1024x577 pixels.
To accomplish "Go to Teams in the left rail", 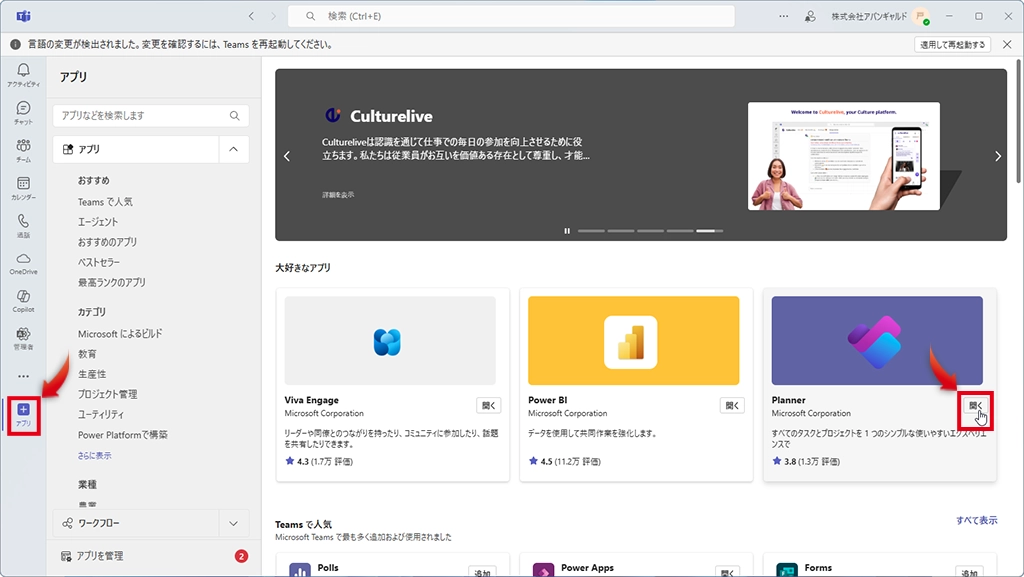I will tap(23, 150).
